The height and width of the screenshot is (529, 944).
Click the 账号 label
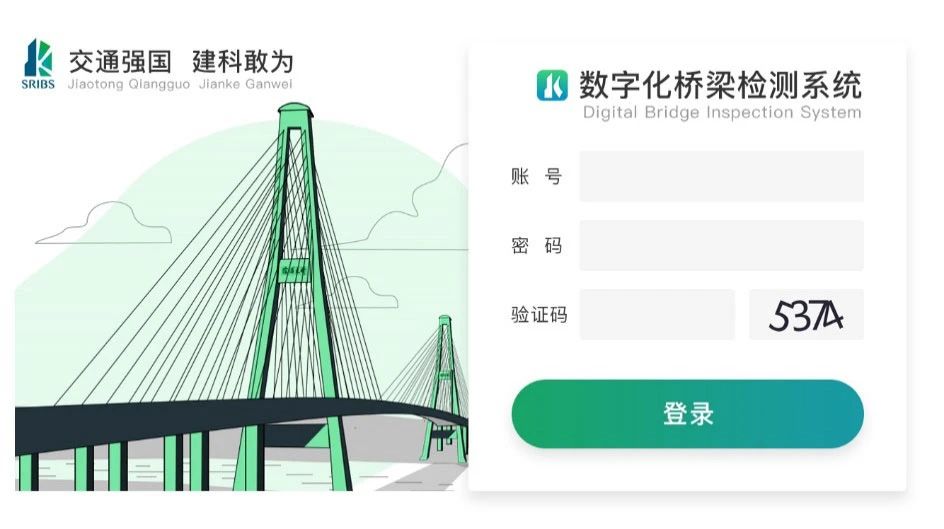point(536,177)
